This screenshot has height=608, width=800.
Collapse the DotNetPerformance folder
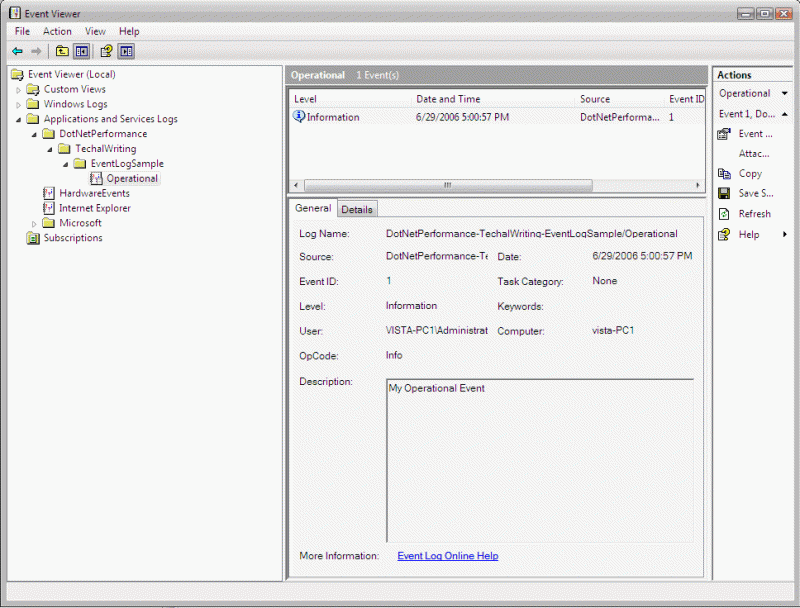coord(35,133)
